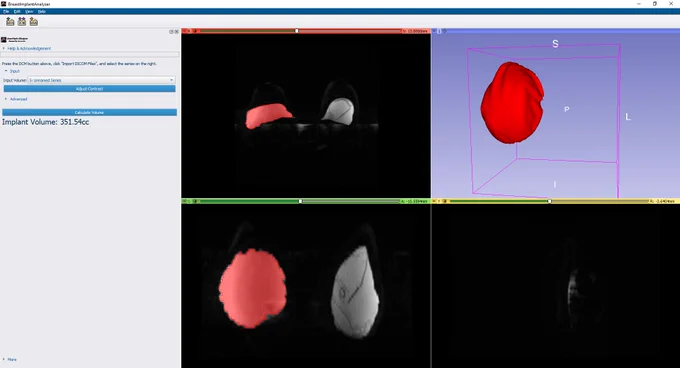Click the DCM DICOM toolbar icon
Screen dimensions: 680x368
[x=22, y=21]
